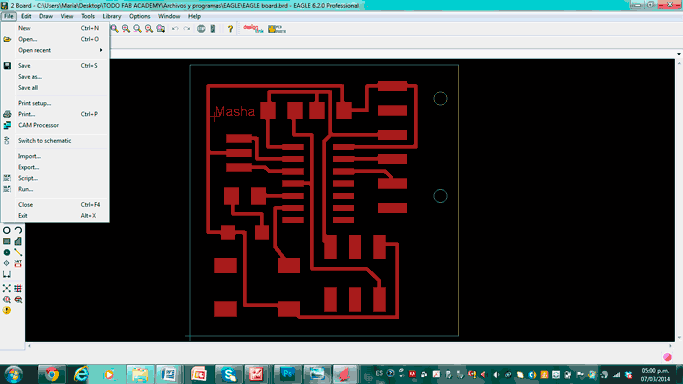The image size is (683, 384).
Task: Run the Ratsnest tool
Action: [7, 288]
